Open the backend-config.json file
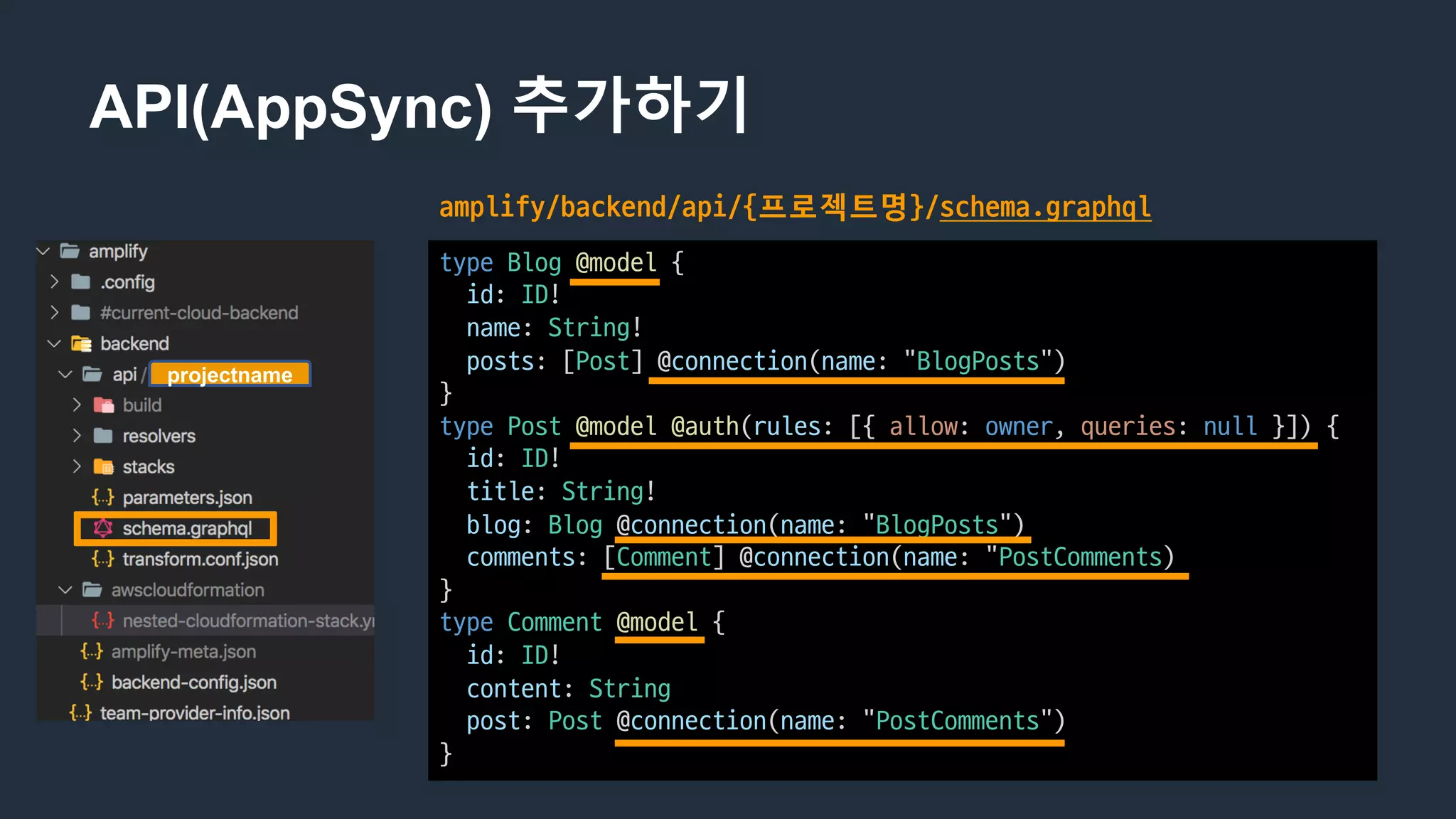Image resolution: width=1456 pixels, height=819 pixels. pyautogui.click(x=194, y=682)
